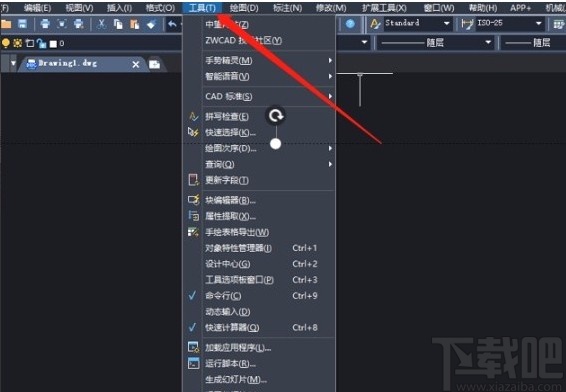Expand the 智能语音(V) submenu
The image size is (566, 392).
tap(258, 76)
